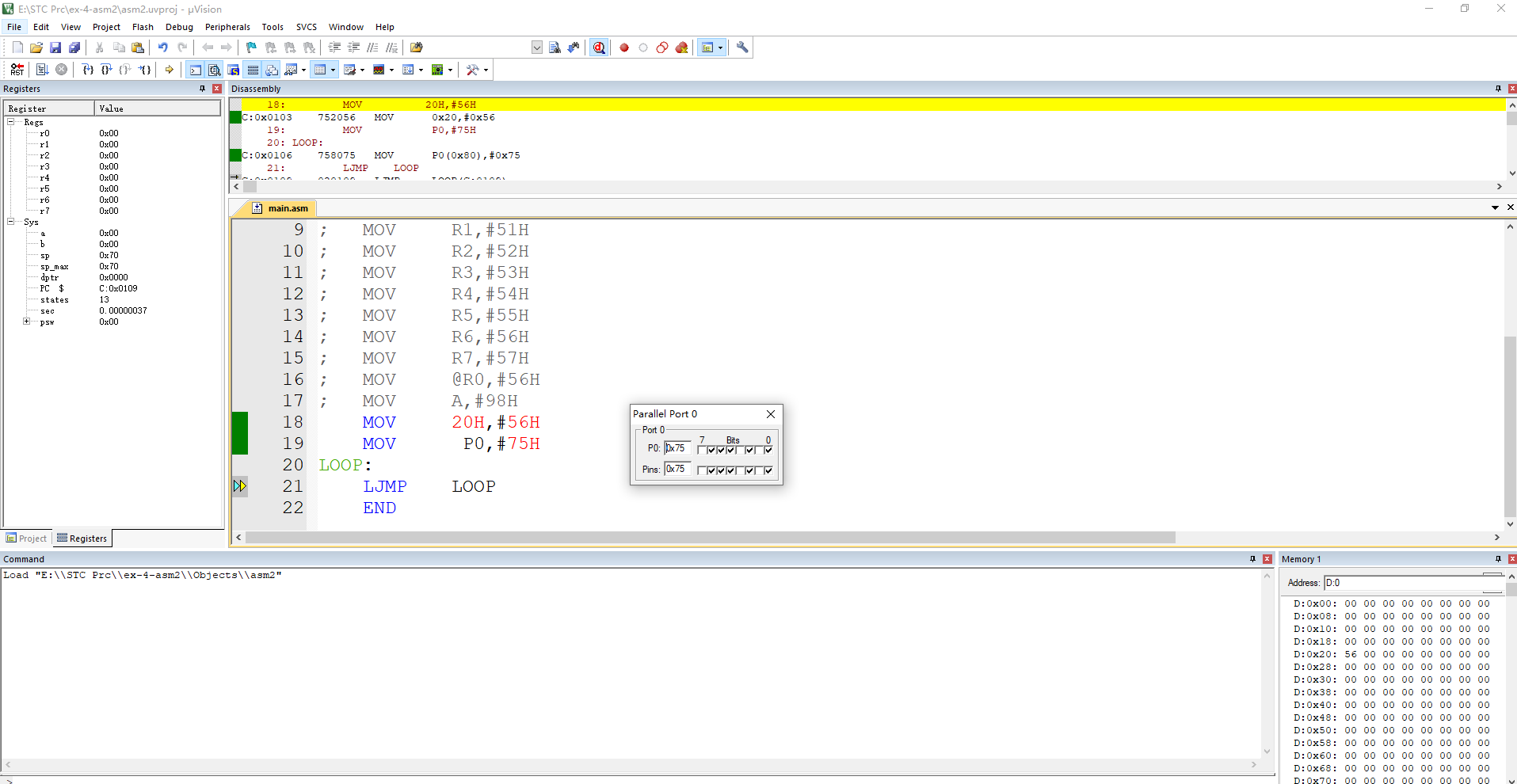Close the Memory 1 panel

tap(1512, 559)
